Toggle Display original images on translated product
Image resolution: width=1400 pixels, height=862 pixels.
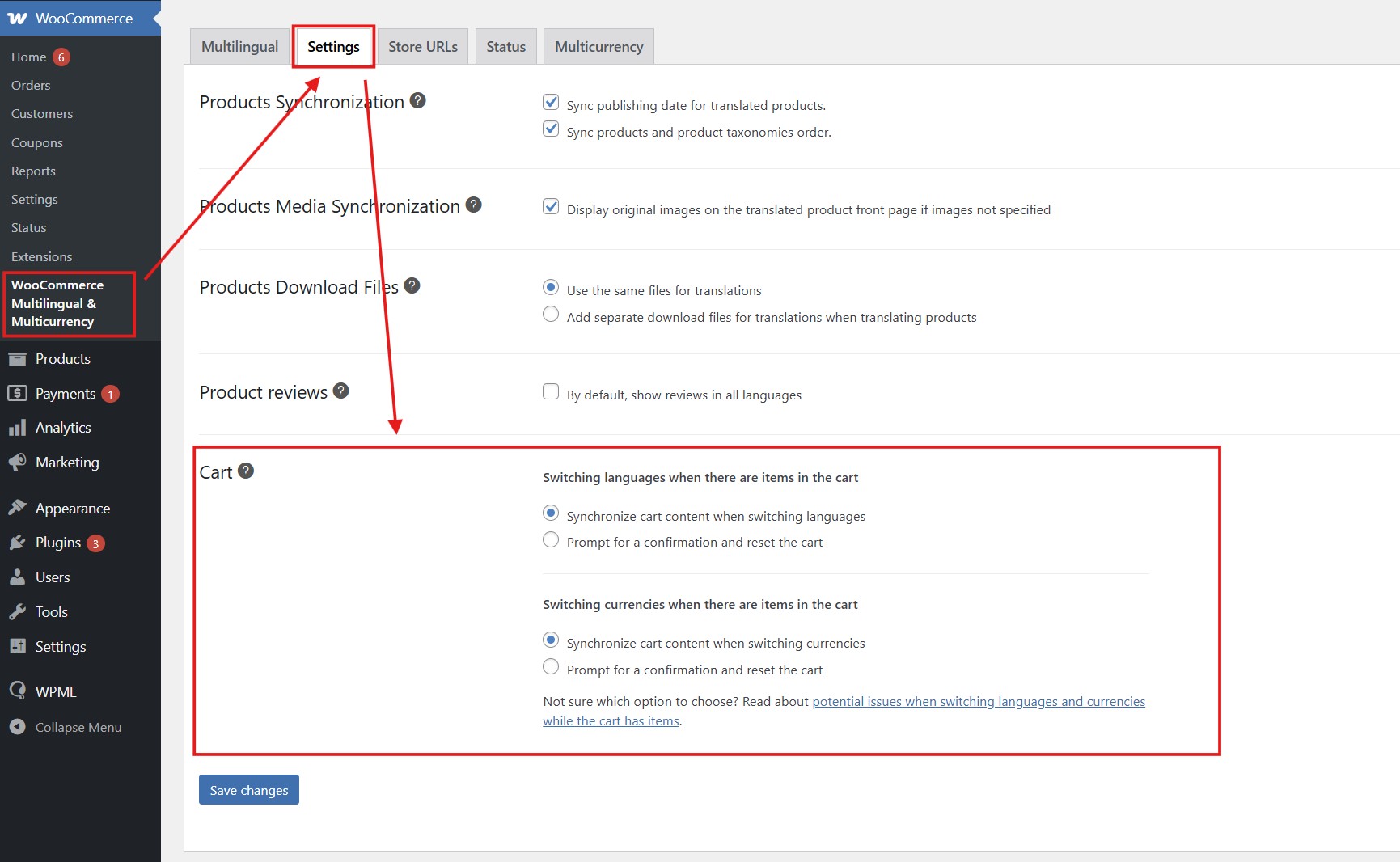(551, 206)
